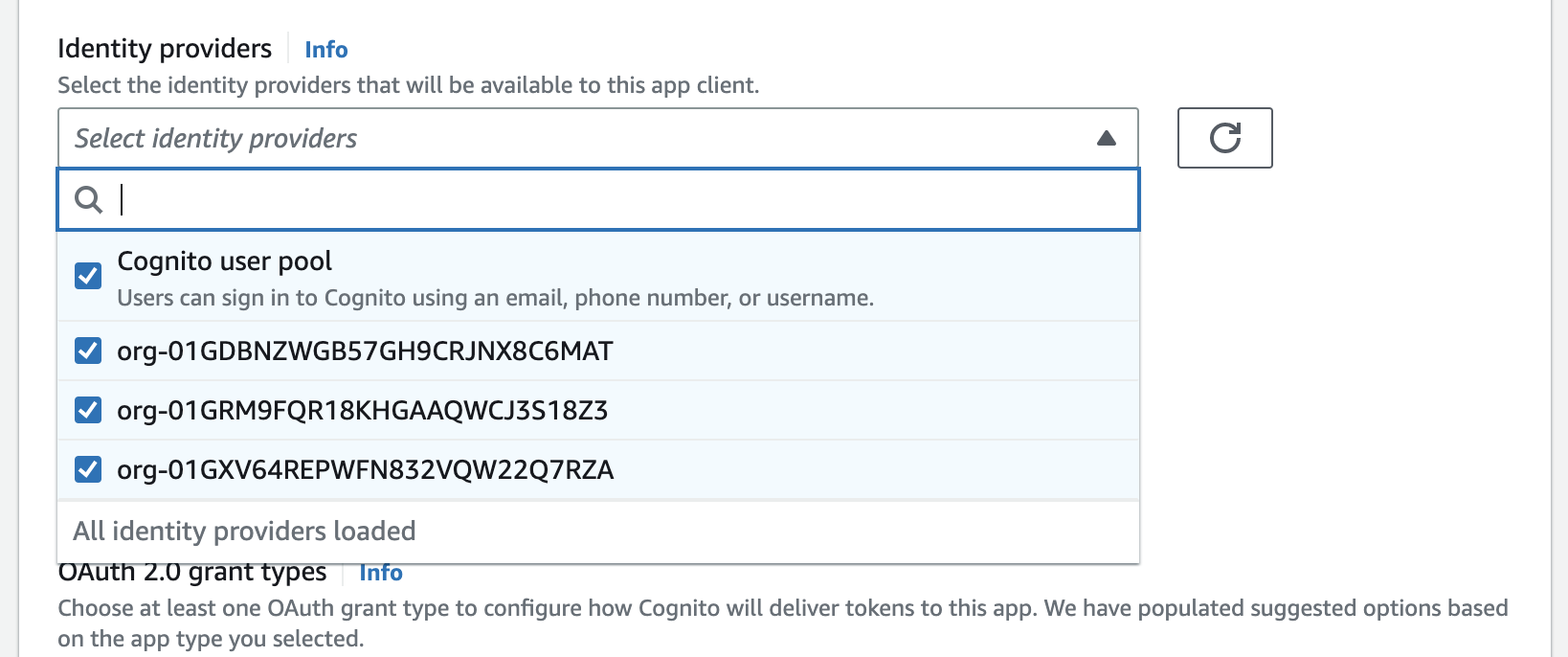Click the refresh identity providers icon
Image resolution: width=1568 pixels, height=657 pixels.
tap(1224, 138)
